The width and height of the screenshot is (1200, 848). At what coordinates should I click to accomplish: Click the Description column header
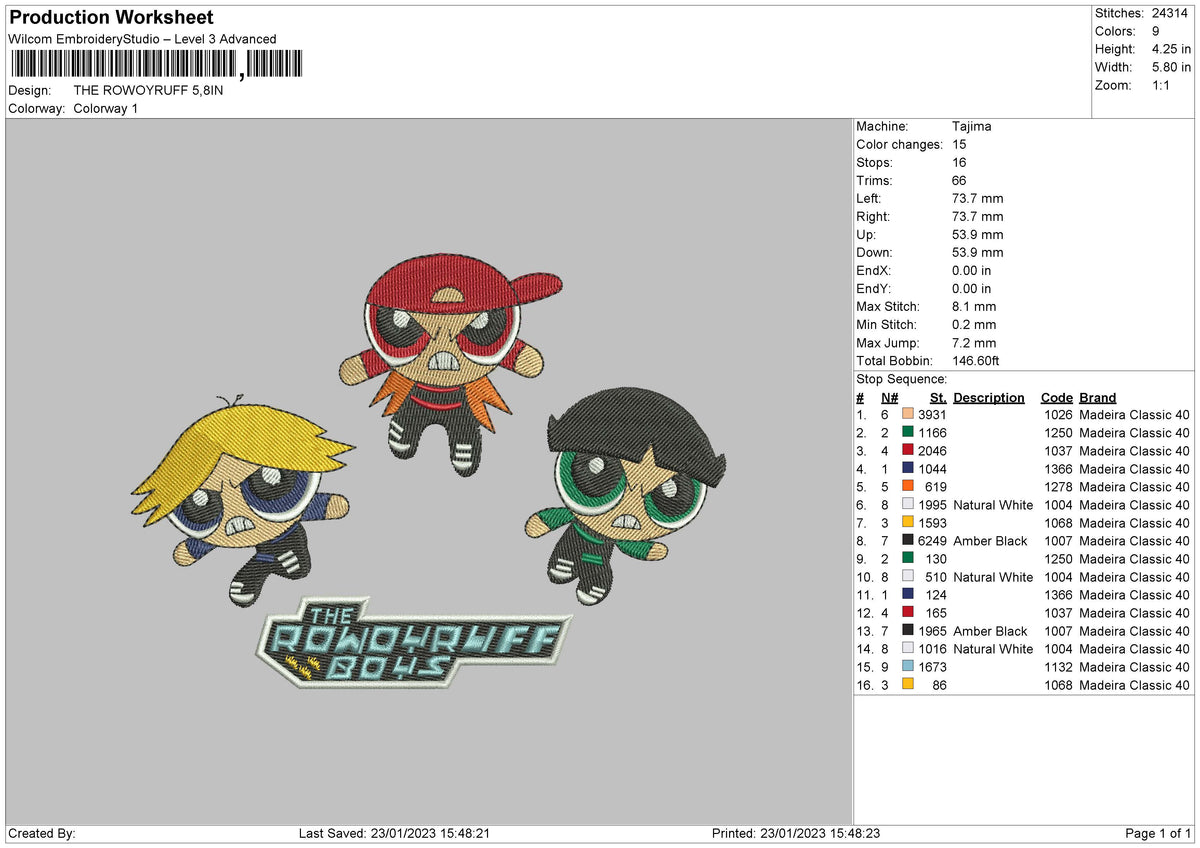pos(988,397)
